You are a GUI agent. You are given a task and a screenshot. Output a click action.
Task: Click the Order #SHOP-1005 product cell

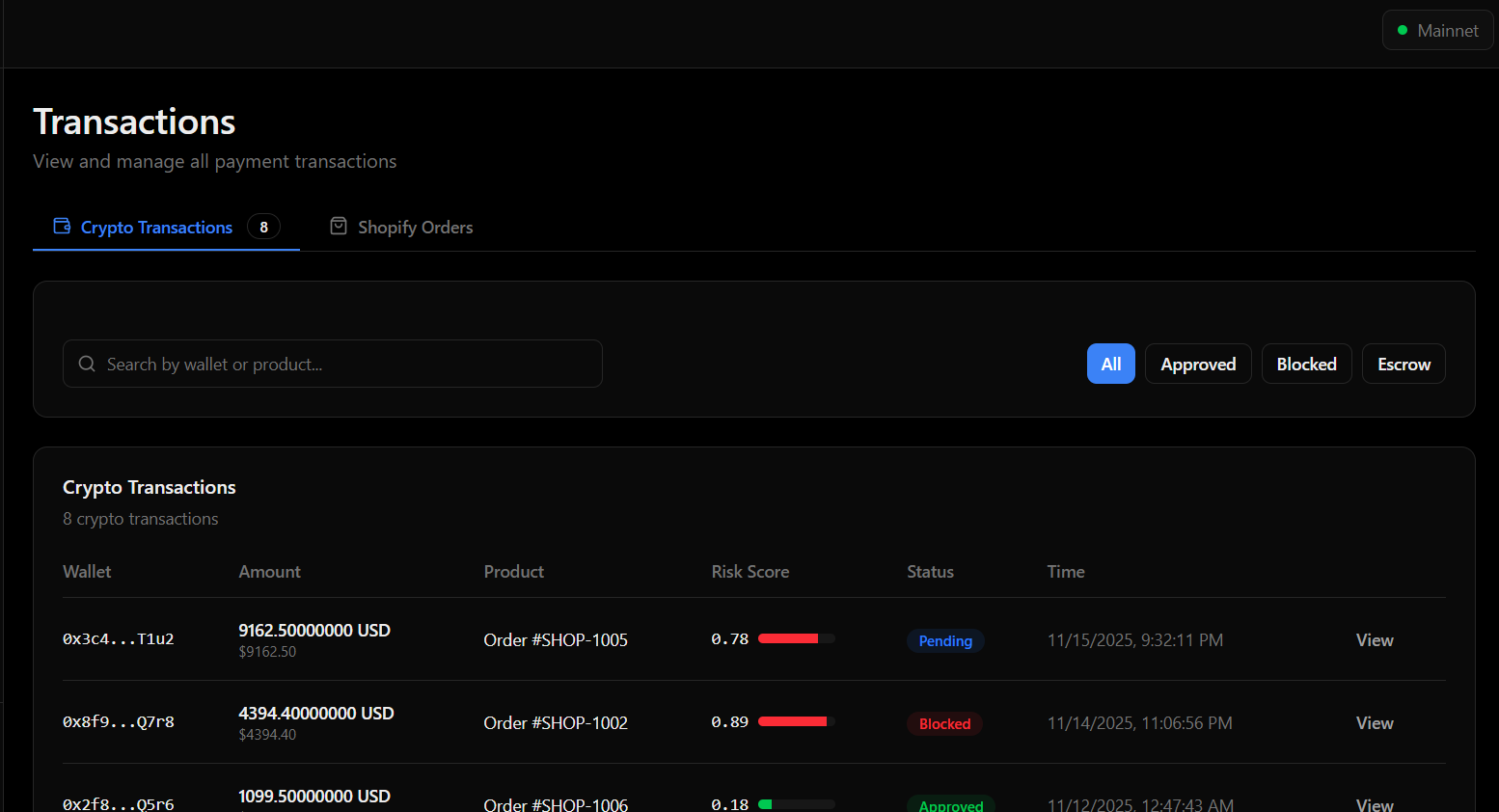[x=556, y=639]
